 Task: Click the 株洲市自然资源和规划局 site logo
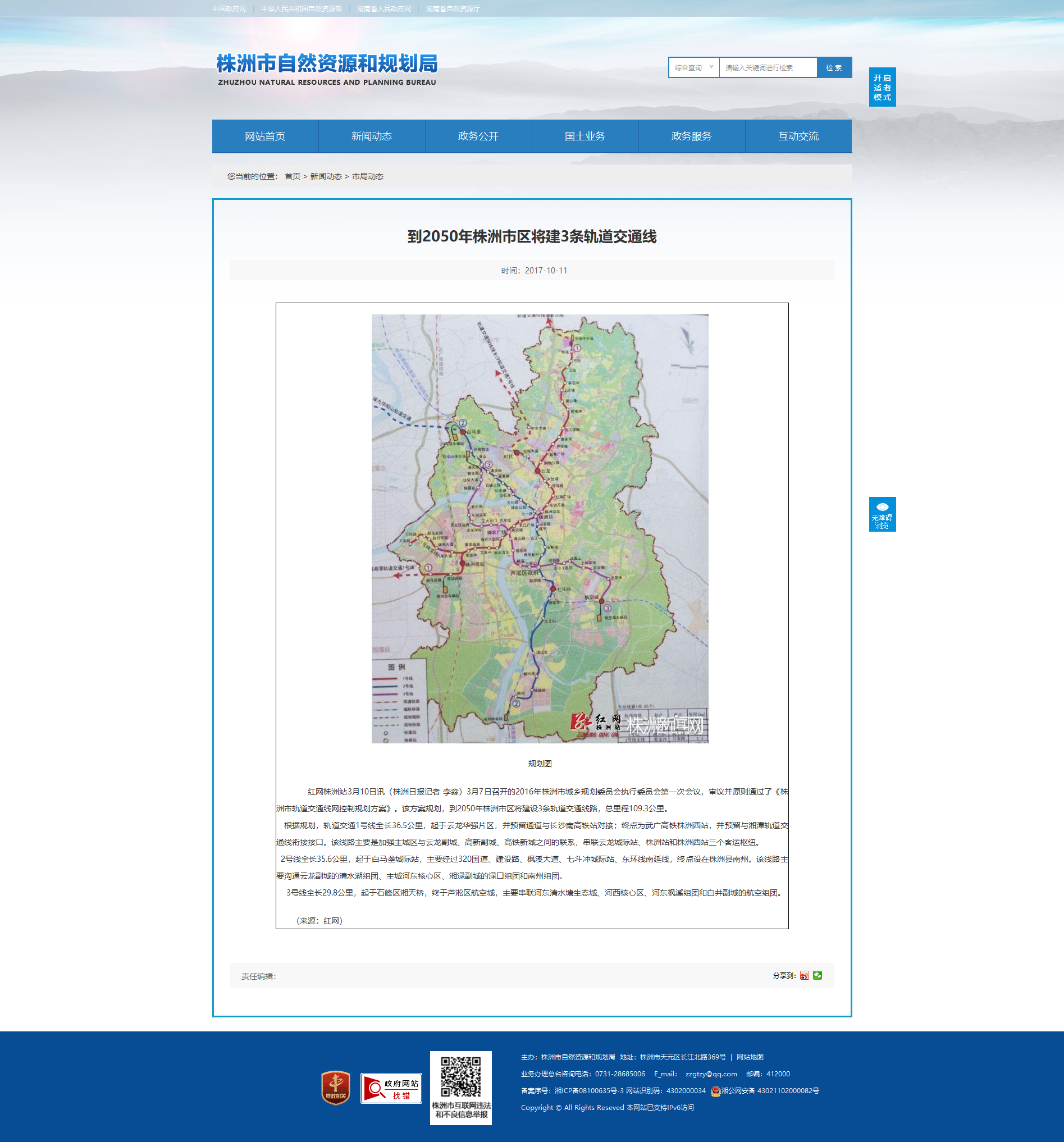327,70
